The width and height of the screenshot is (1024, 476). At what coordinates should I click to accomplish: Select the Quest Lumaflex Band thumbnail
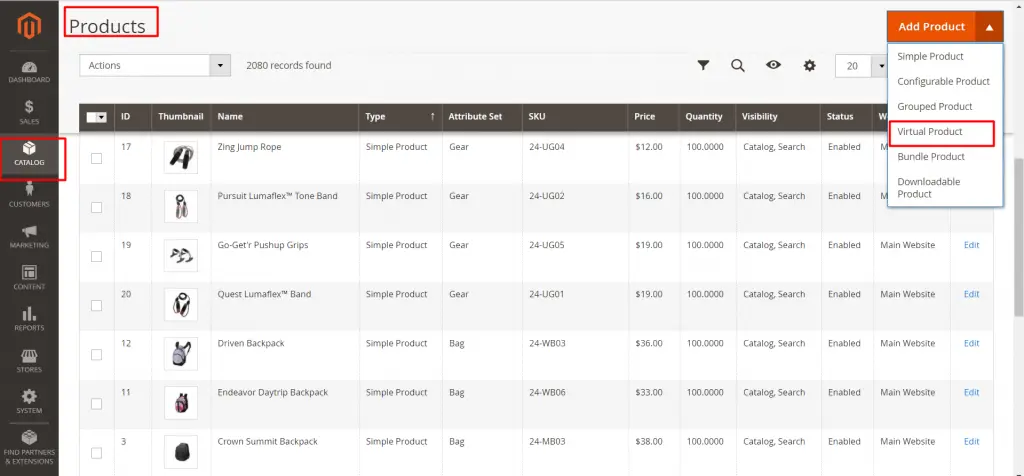tap(181, 304)
